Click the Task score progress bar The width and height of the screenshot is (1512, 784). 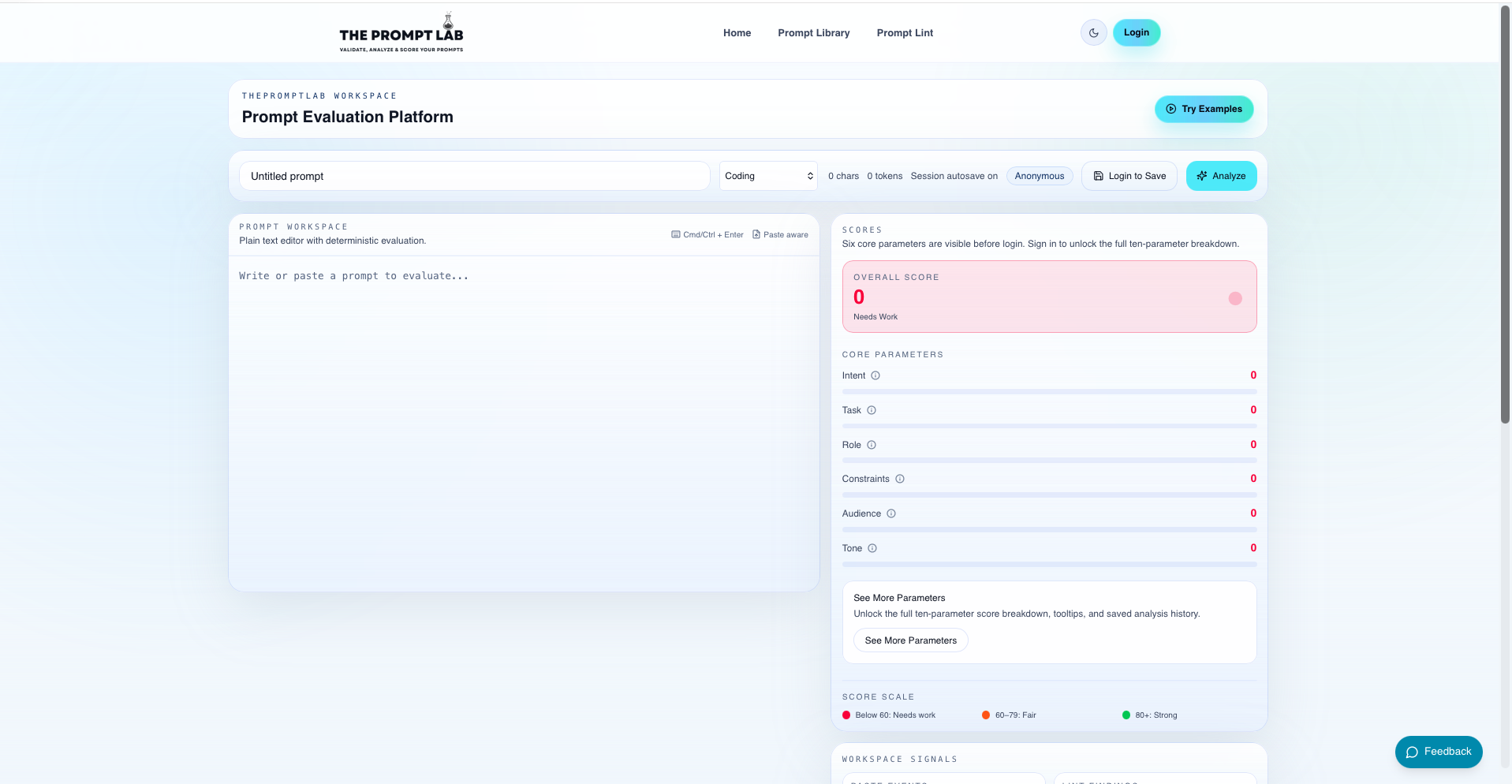1049,426
